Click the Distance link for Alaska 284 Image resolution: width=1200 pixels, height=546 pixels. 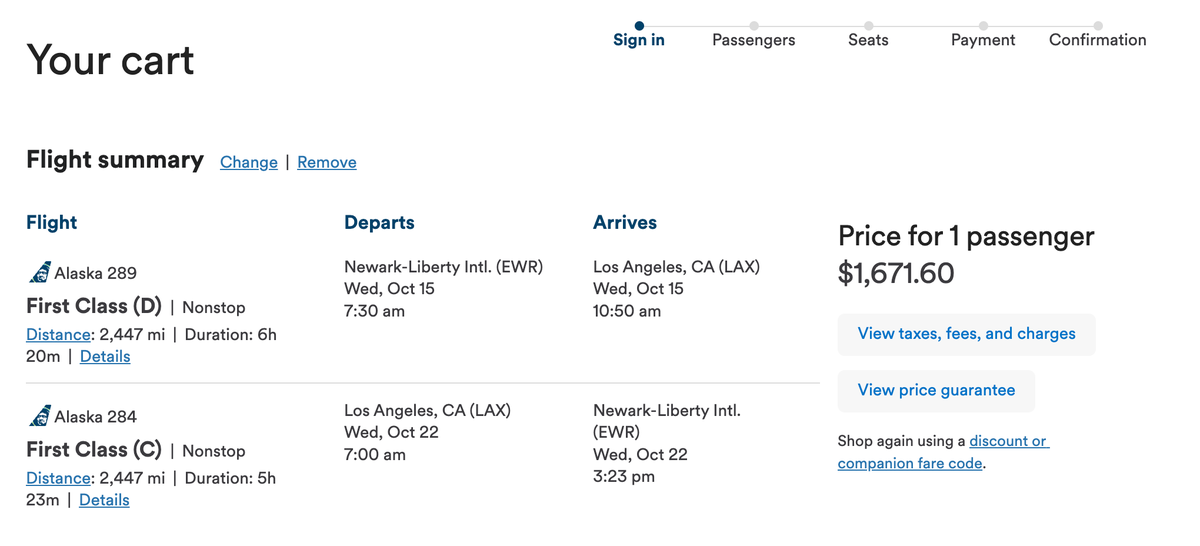tap(59, 478)
